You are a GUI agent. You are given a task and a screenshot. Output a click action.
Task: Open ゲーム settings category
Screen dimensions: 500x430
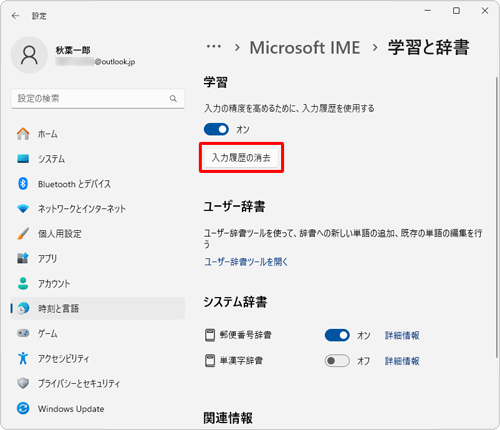(98, 333)
